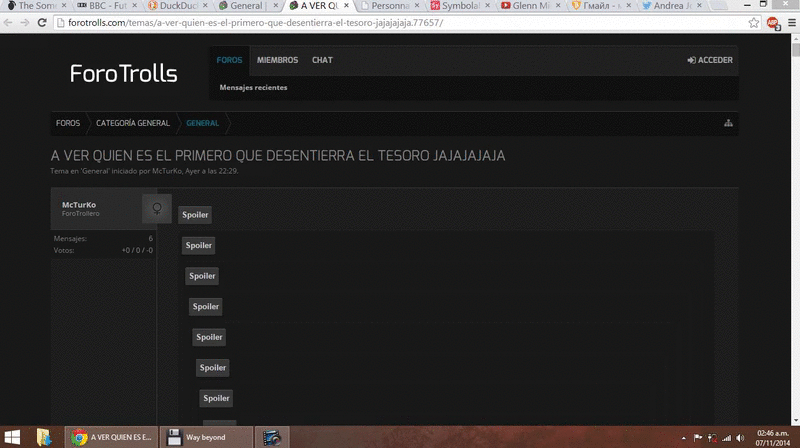Reload the page with refresh icon
This screenshot has height=448, width=800.
point(42,22)
